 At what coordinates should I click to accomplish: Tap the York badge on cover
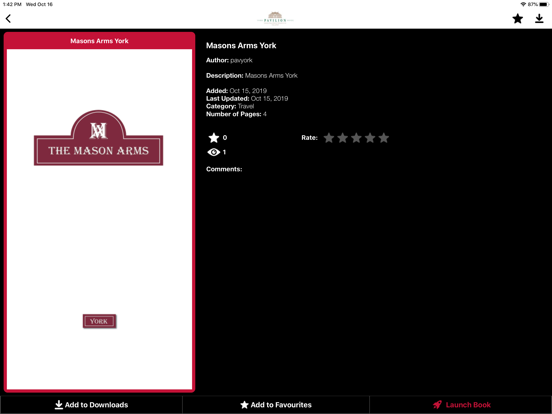coord(99,321)
